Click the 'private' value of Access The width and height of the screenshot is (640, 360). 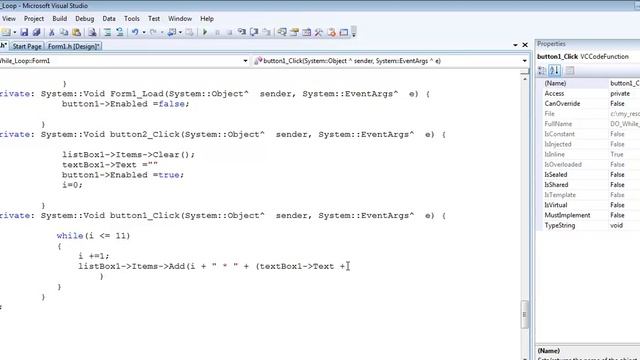(x=620, y=93)
